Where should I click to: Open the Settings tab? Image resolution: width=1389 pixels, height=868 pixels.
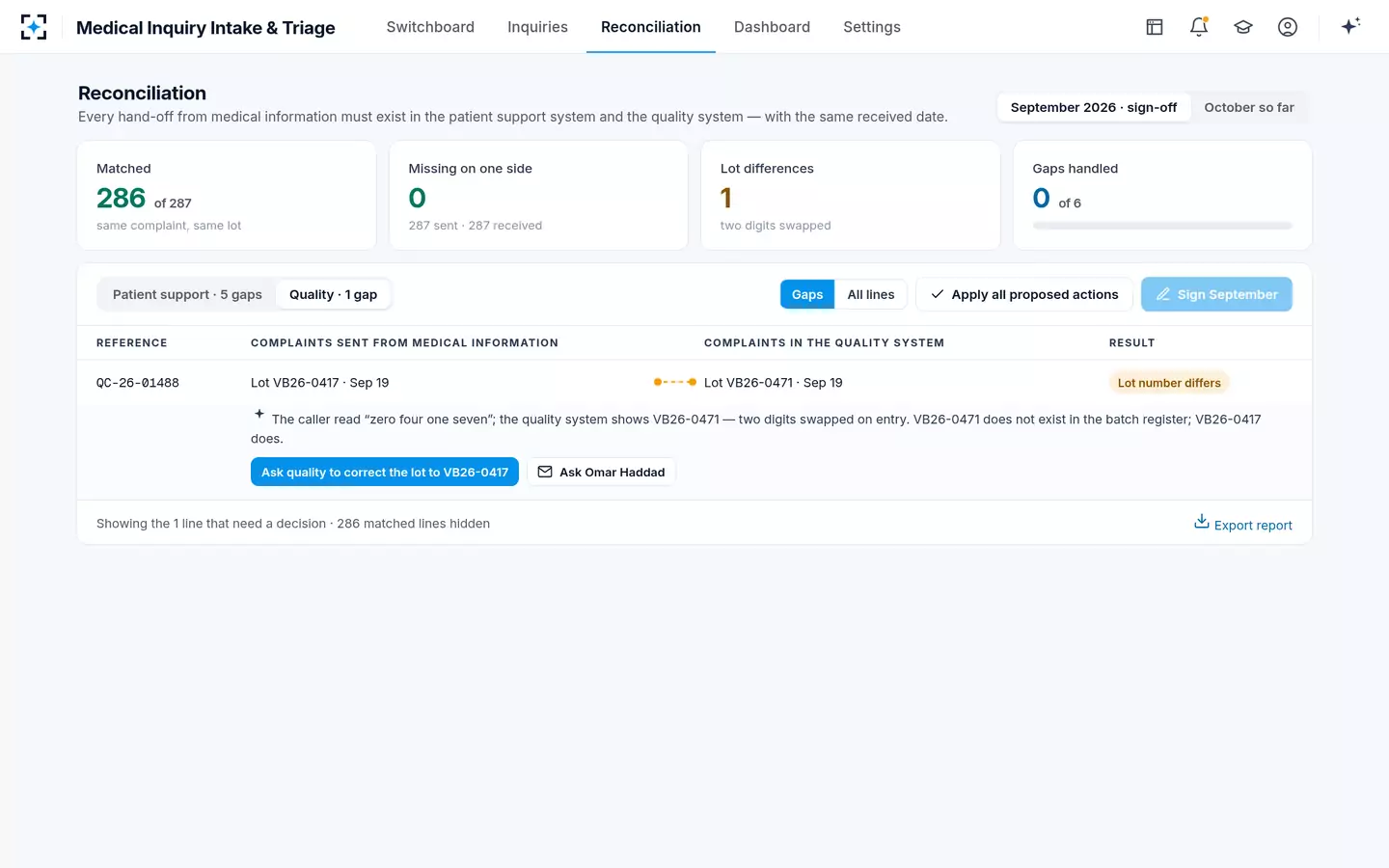click(872, 27)
